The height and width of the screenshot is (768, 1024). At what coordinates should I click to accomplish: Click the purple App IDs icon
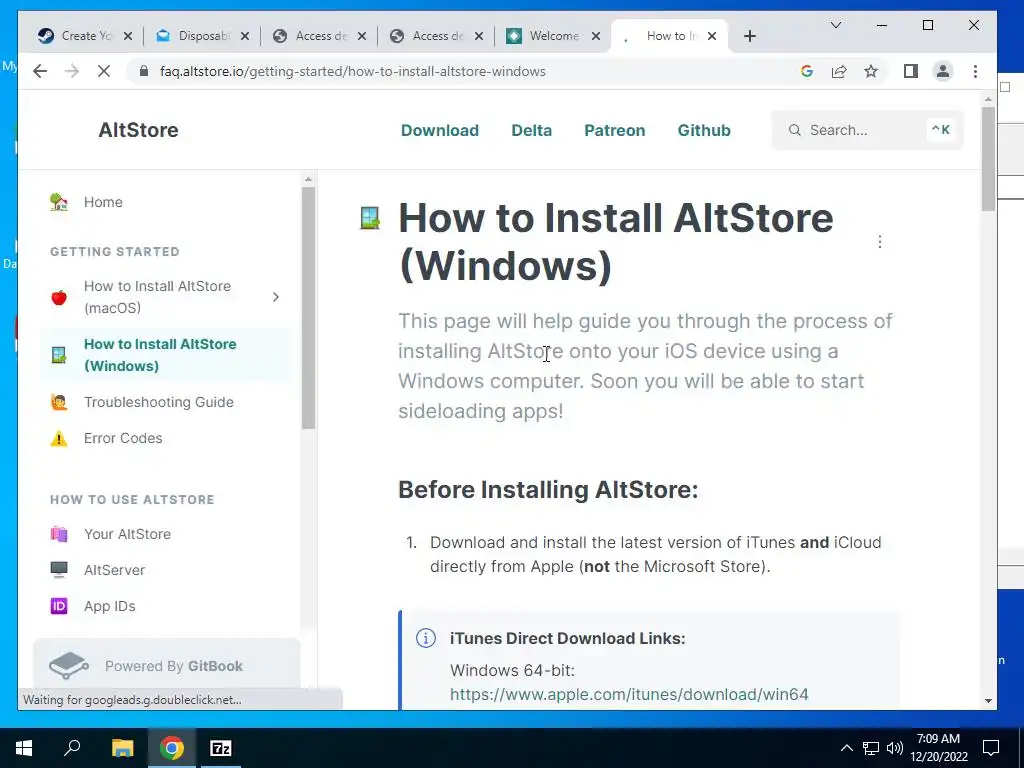59,606
